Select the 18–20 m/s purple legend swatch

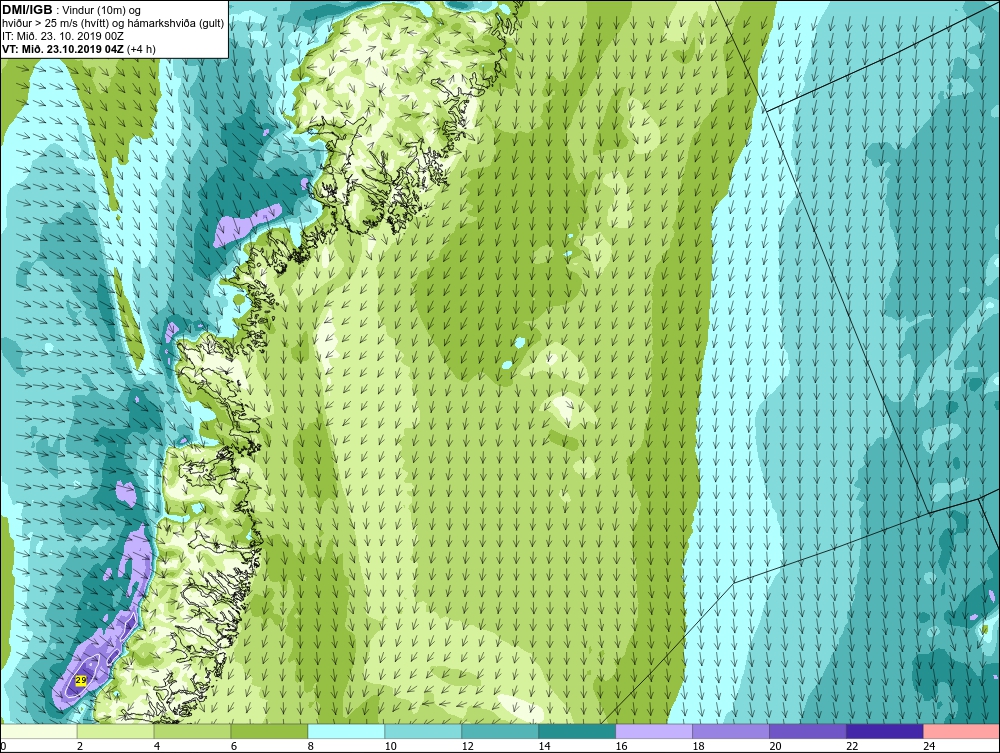point(731,731)
